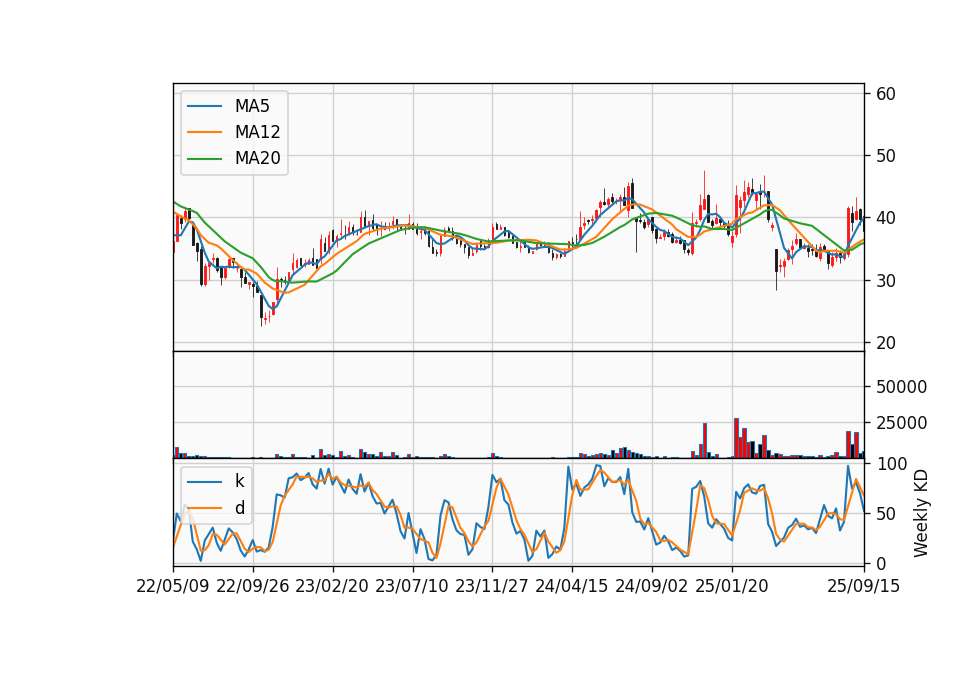
Task: Click the price axis value 60
Action: tap(886, 94)
